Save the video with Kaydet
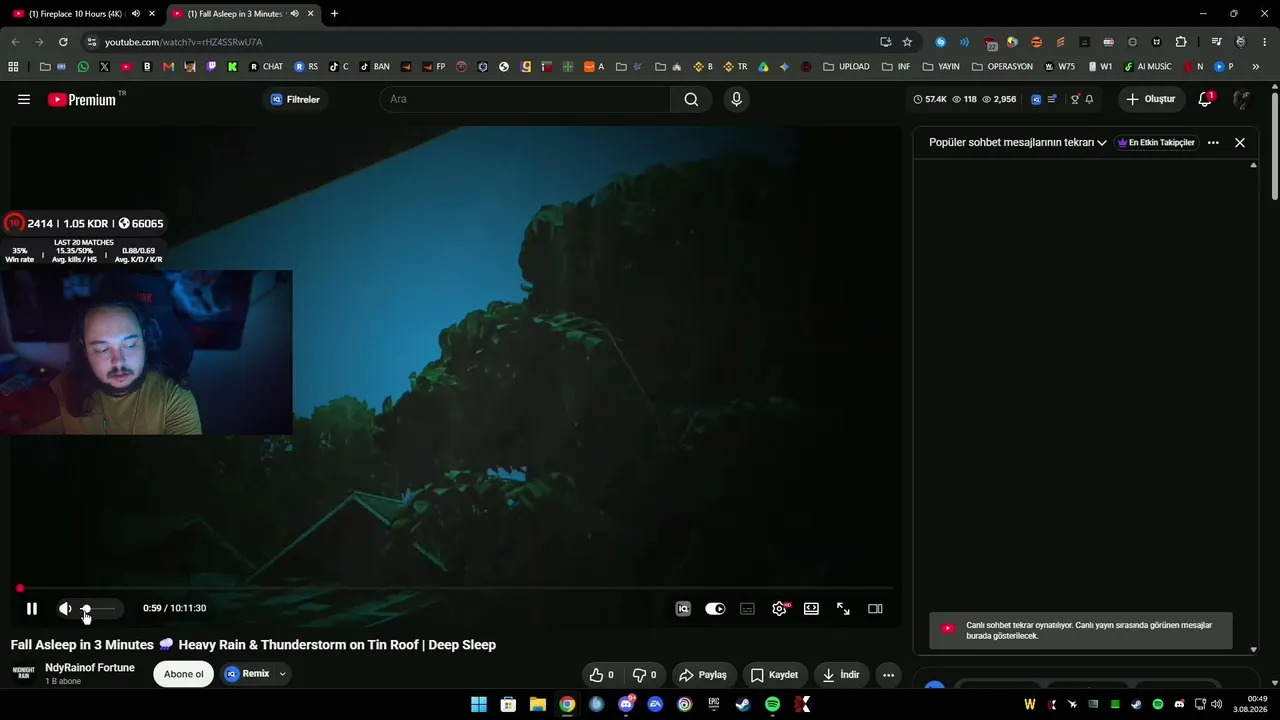Image resolution: width=1280 pixels, height=720 pixels. tap(775, 675)
